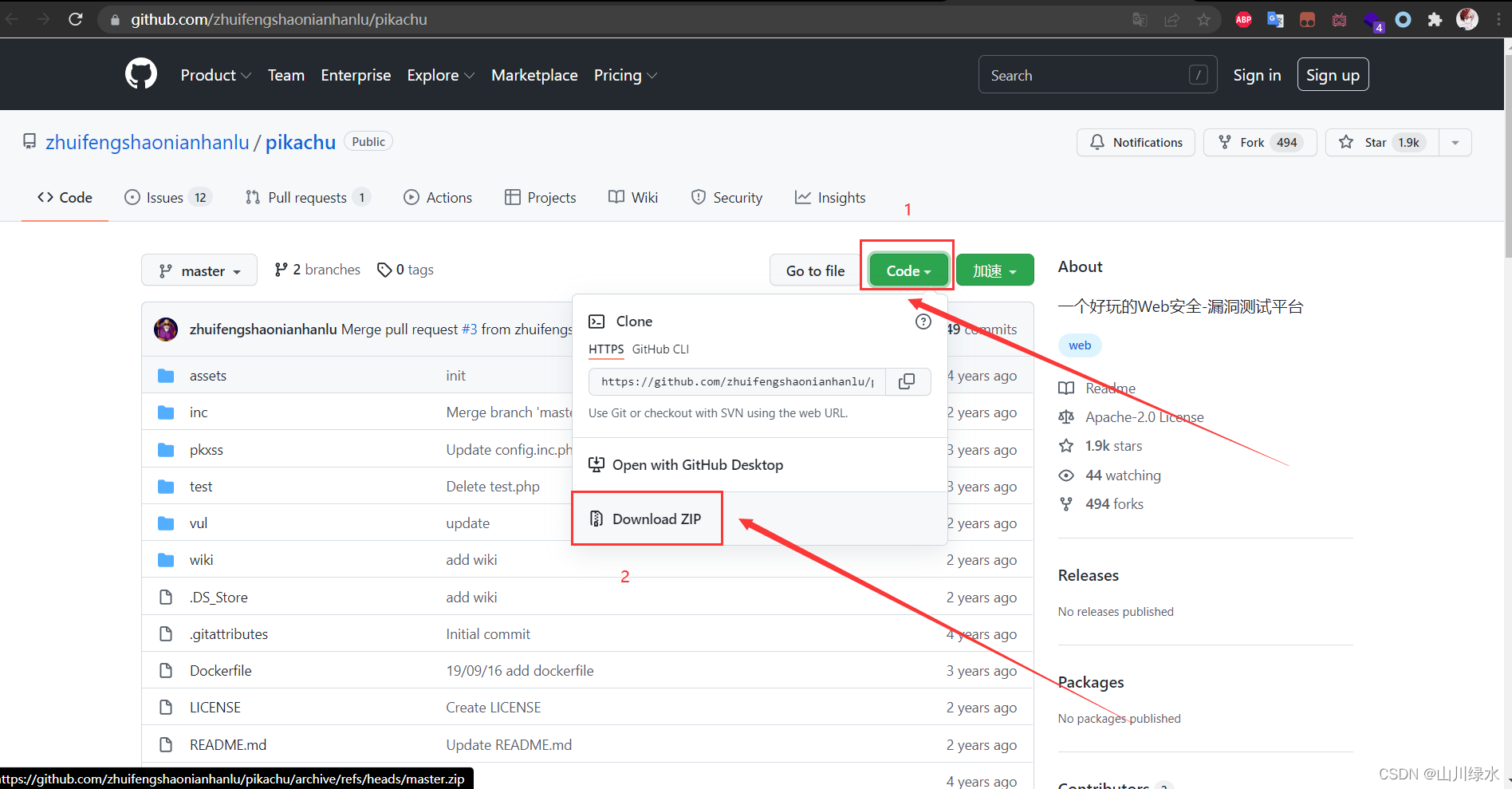Open the 0 tags link
The height and width of the screenshot is (789, 1512).
point(406,270)
